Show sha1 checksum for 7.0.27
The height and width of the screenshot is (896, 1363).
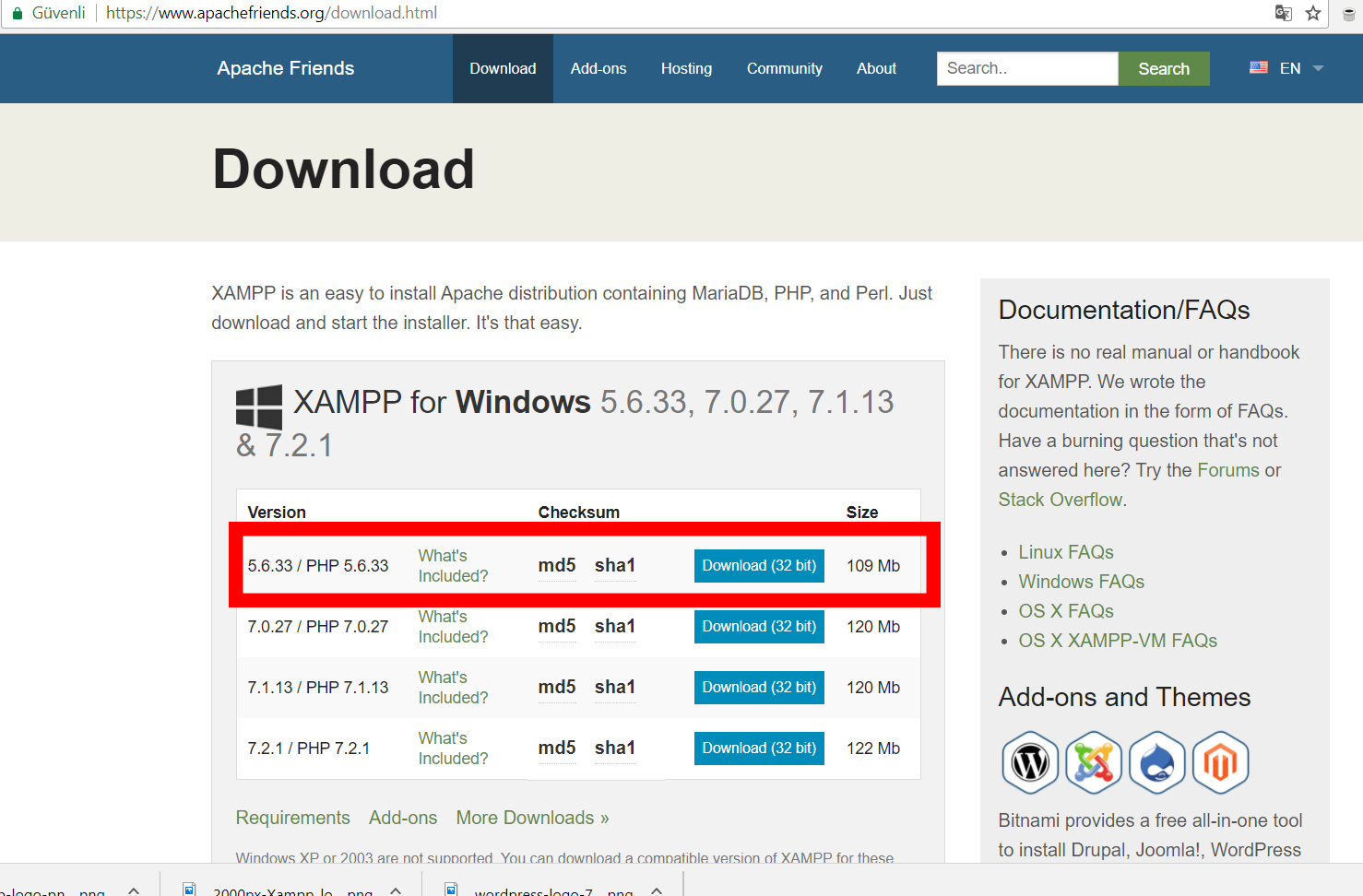pyautogui.click(x=615, y=627)
